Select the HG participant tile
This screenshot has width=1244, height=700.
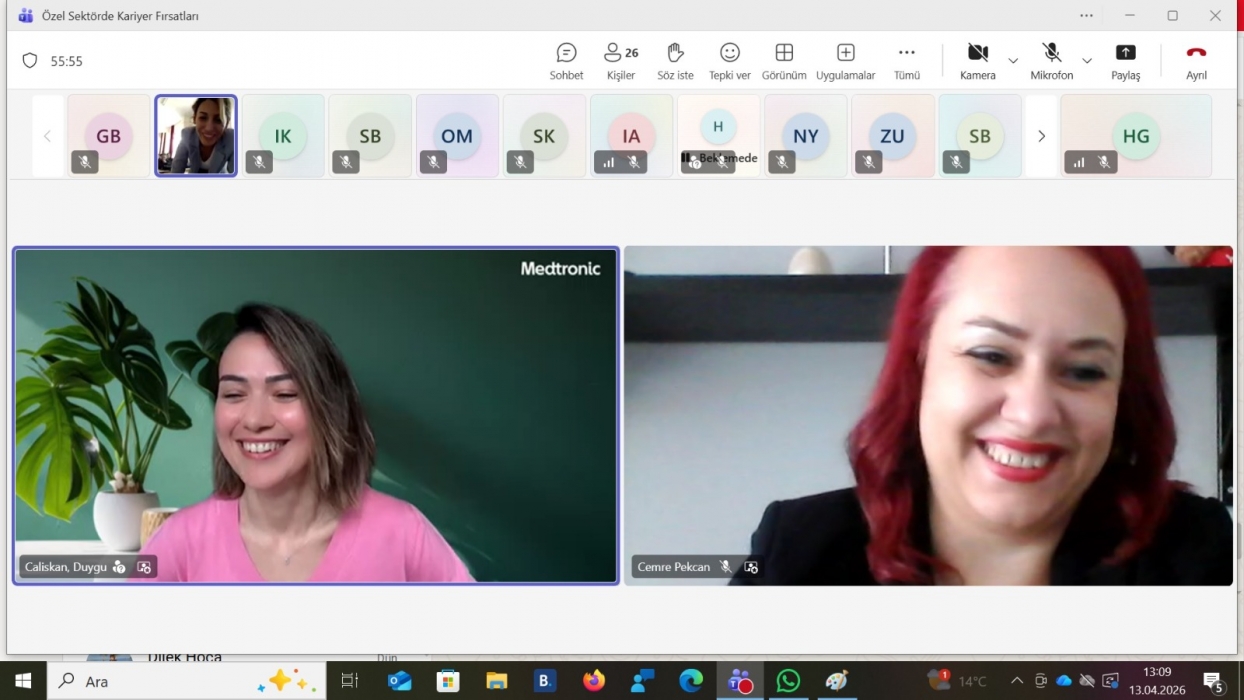[1135, 136]
